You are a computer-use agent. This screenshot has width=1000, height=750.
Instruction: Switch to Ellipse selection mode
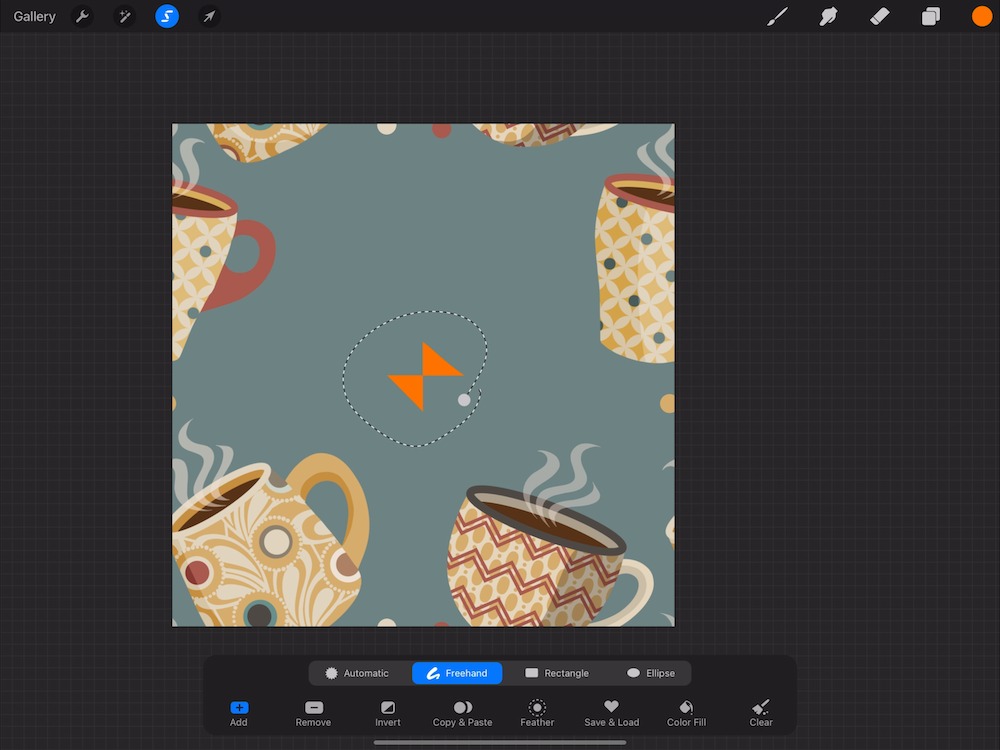tap(650, 673)
